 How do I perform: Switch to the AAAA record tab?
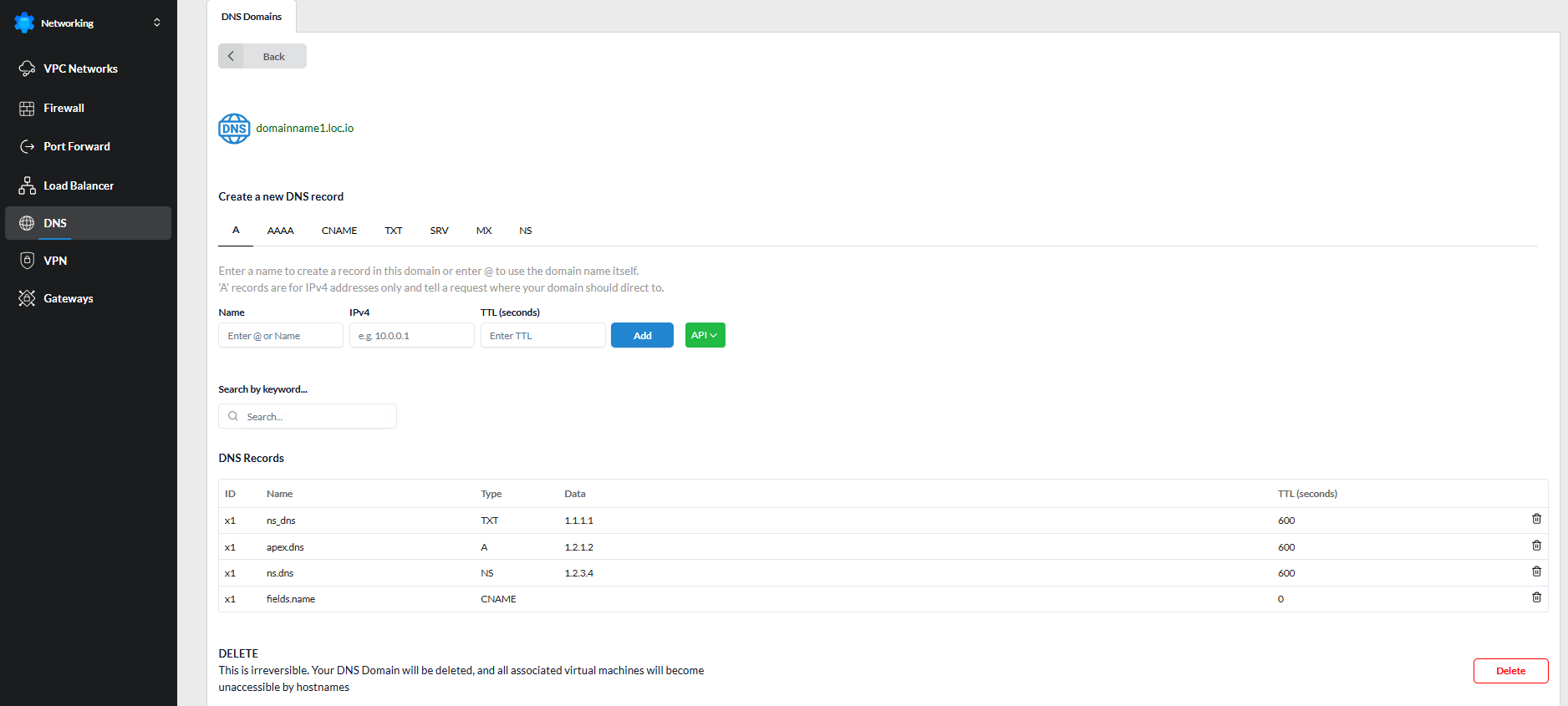click(280, 231)
